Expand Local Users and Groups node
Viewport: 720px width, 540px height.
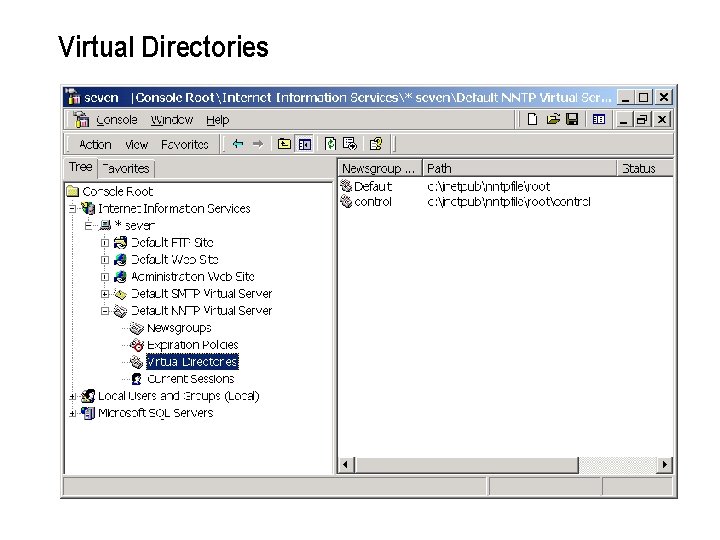click(x=73, y=396)
